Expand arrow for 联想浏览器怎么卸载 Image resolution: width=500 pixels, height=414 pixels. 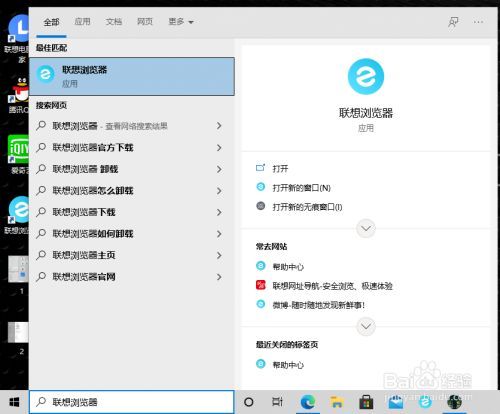coord(219,191)
